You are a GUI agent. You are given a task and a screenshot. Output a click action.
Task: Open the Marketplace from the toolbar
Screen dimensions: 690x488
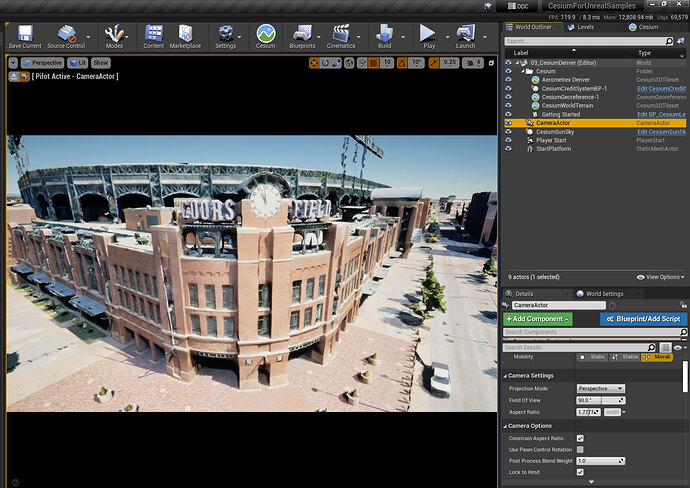tap(185, 33)
